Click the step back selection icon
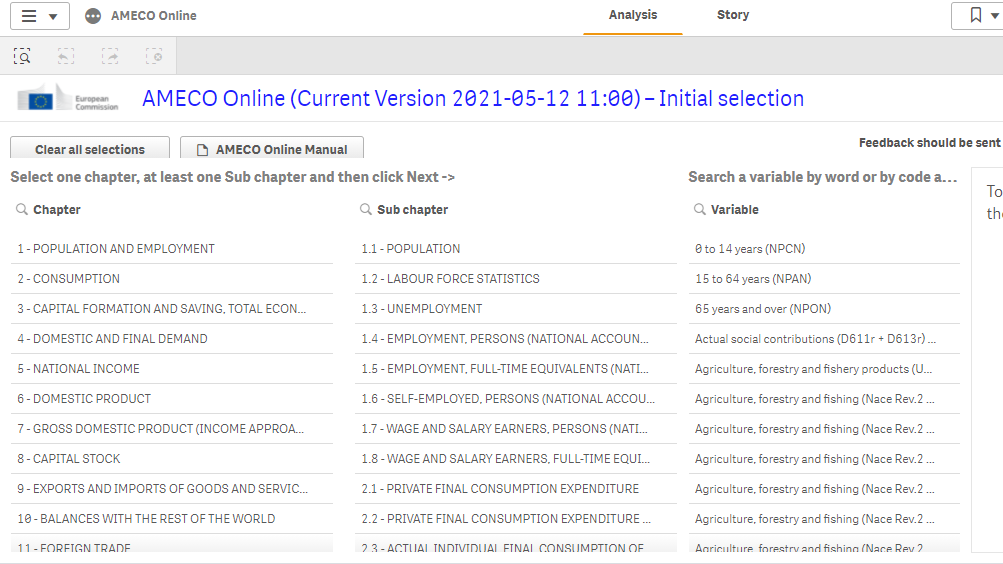The height and width of the screenshot is (564, 1003). click(66, 57)
